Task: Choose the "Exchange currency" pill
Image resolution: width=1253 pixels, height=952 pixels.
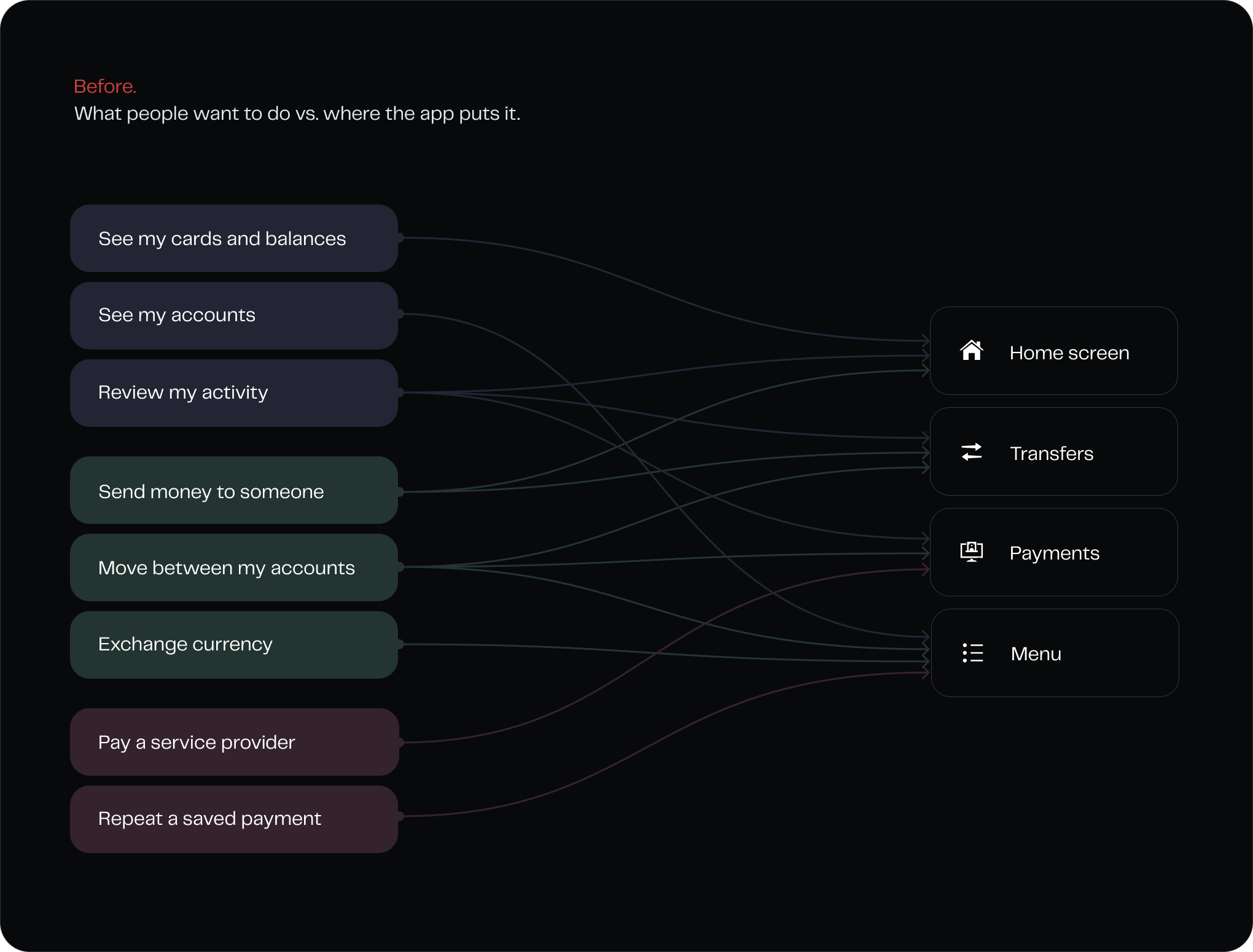Action: (234, 645)
